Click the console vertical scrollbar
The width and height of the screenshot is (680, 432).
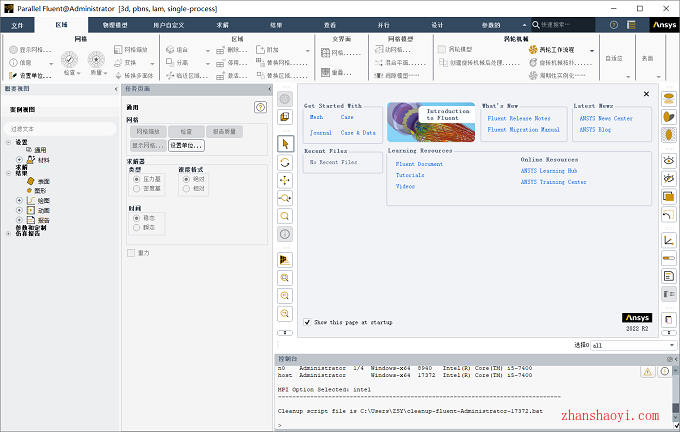click(676, 394)
